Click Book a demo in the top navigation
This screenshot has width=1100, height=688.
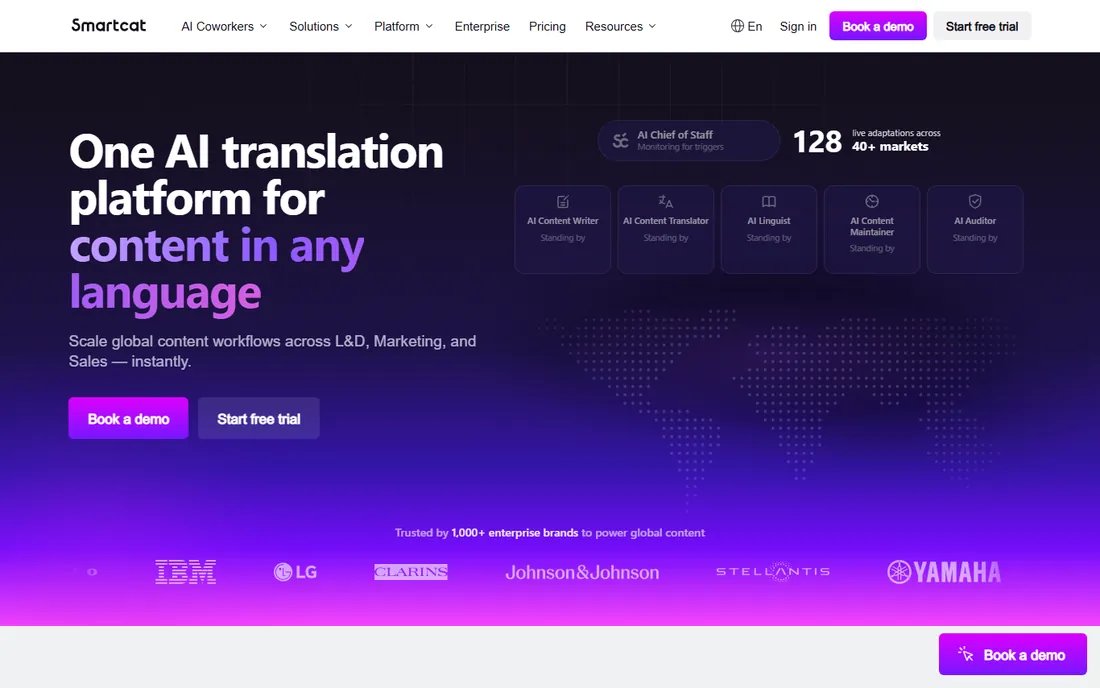(878, 26)
